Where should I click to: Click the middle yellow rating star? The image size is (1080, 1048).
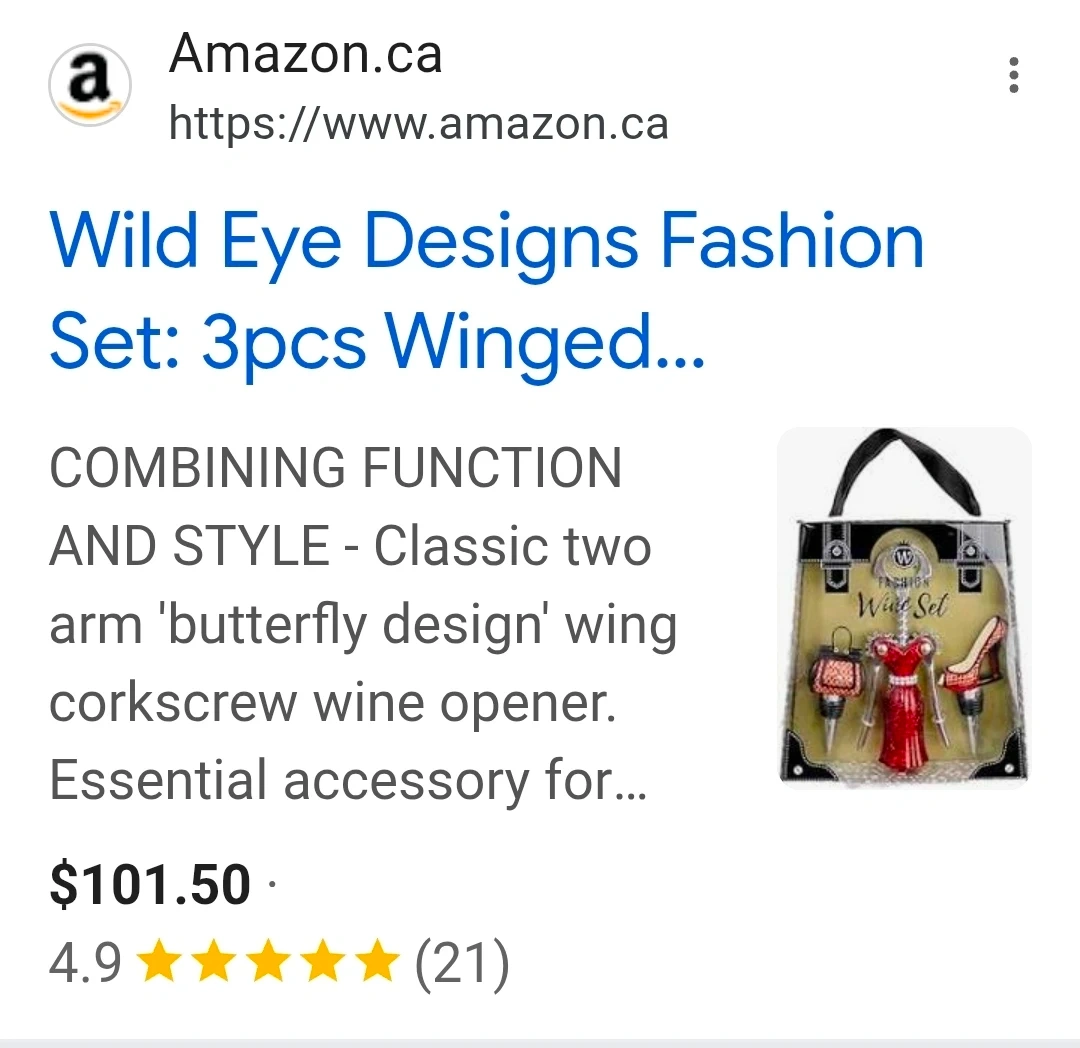[268, 964]
